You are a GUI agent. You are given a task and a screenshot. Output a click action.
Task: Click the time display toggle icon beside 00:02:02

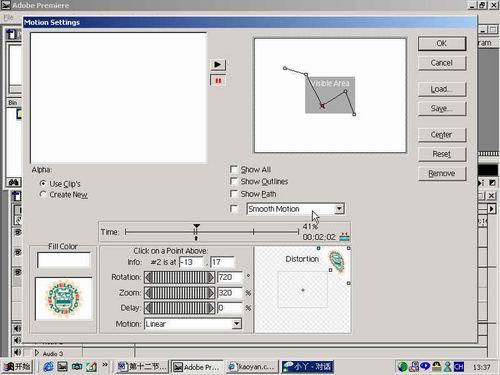[344, 236]
